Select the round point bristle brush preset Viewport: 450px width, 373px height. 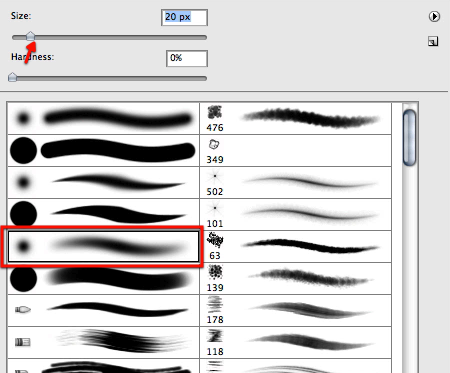click(x=103, y=311)
